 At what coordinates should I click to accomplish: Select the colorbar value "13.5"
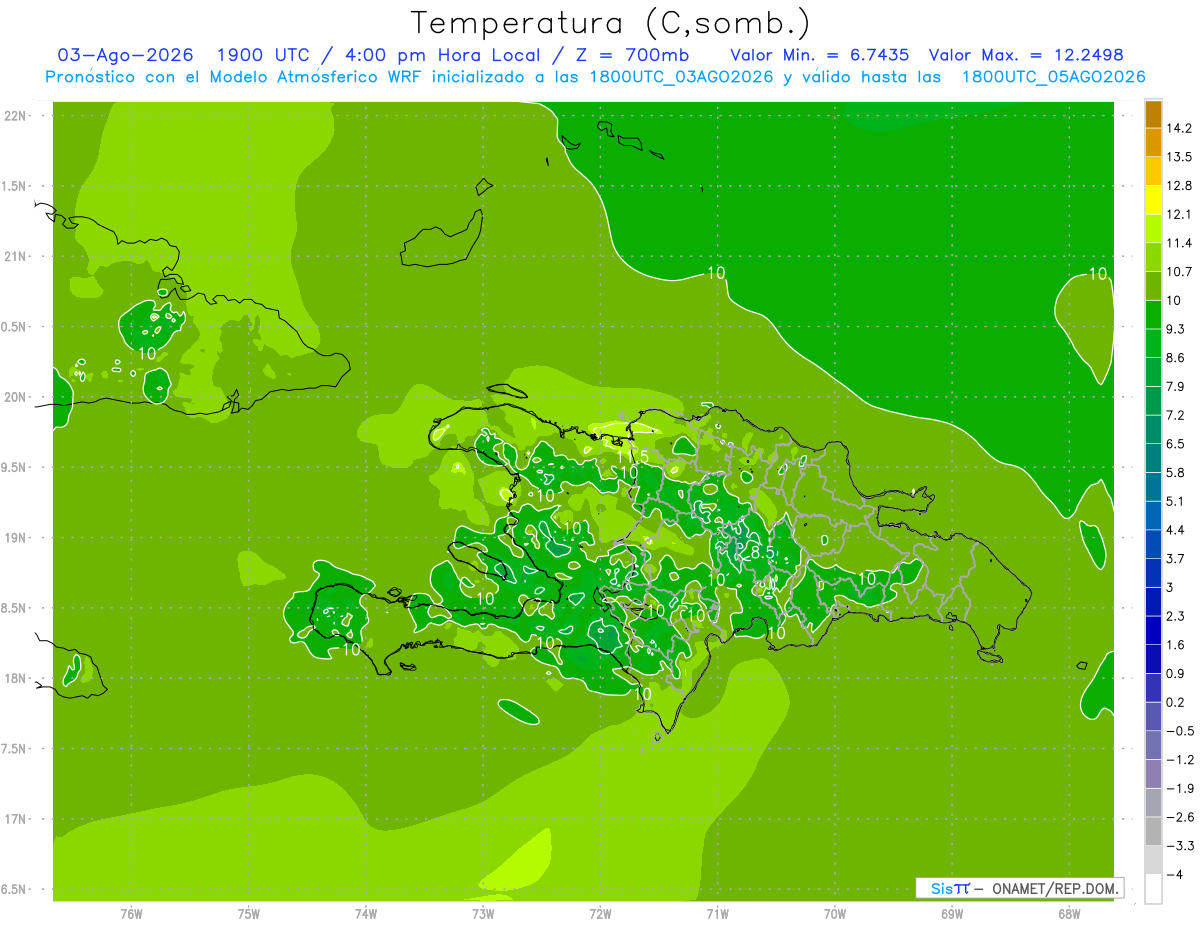[x=1179, y=157]
